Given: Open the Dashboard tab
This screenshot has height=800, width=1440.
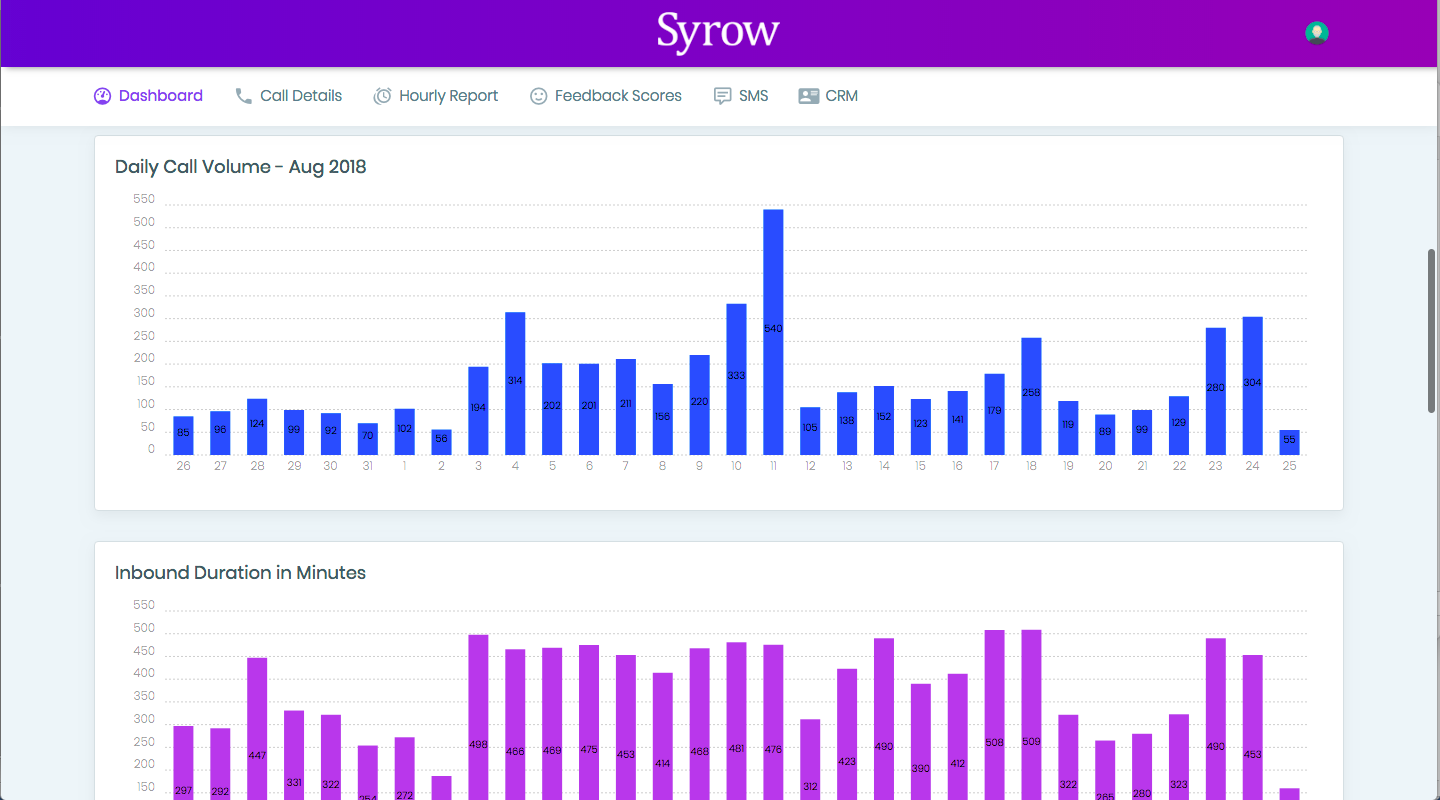Looking at the screenshot, I should [148, 96].
